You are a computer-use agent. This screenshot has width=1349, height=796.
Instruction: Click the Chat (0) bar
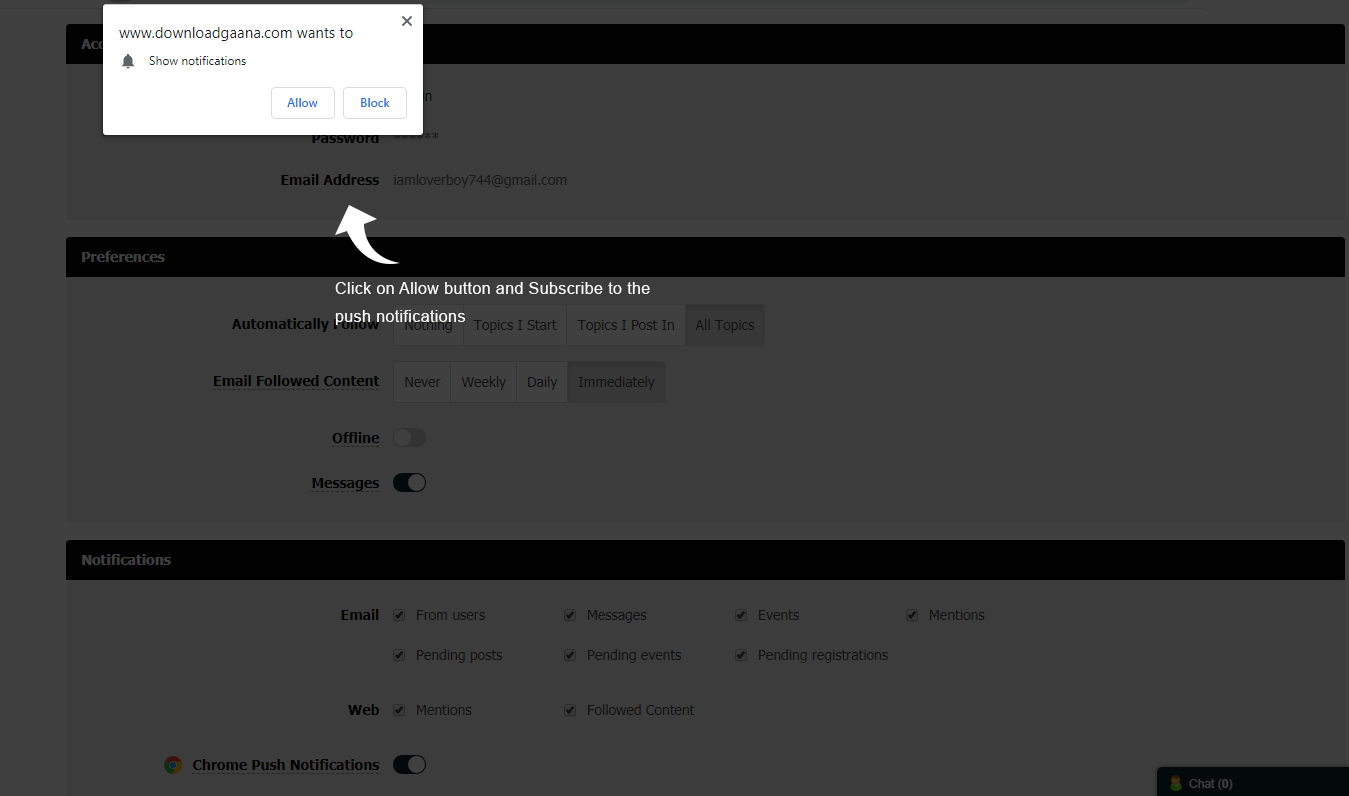(1210, 784)
